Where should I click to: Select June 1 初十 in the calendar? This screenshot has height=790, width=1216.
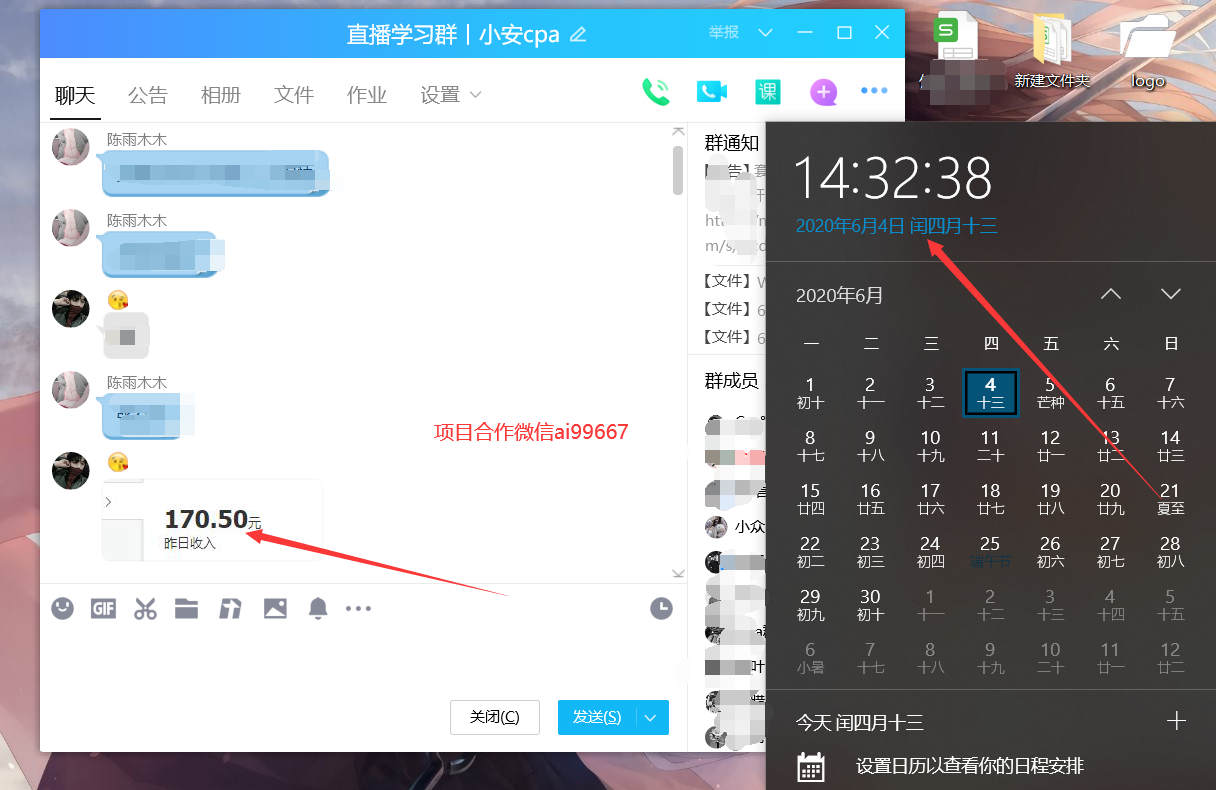tap(810, 393)
